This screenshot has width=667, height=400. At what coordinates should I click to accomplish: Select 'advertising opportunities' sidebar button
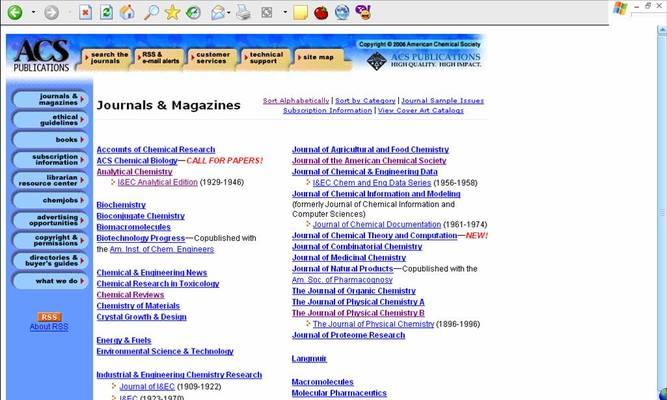pos(50,220)
